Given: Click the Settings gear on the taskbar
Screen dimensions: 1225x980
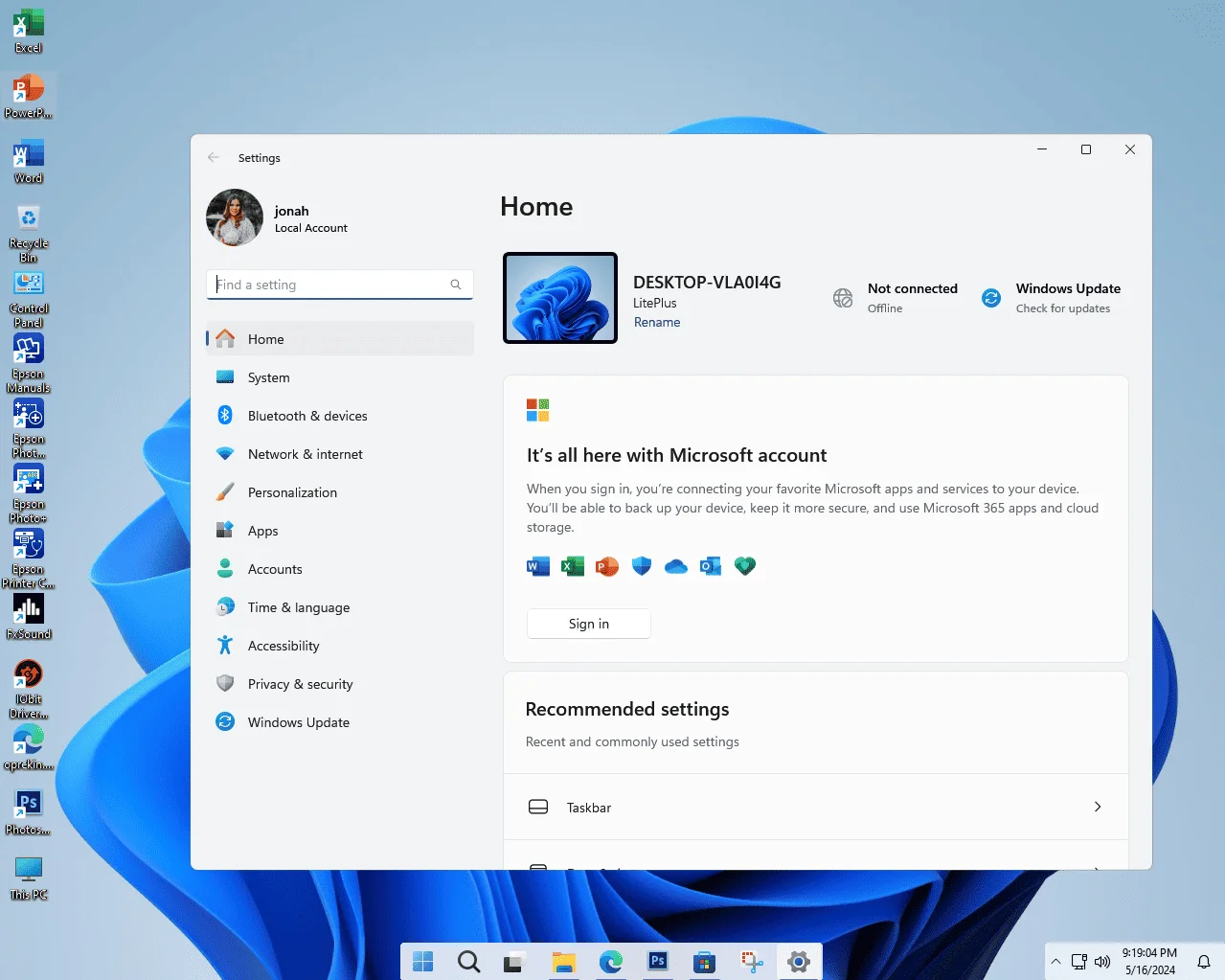Looking at the screenshot, I should [x=798, y=961].
